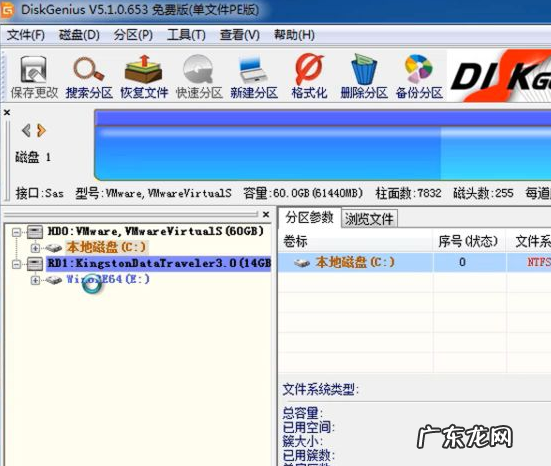Select 本地磁盘 (C:) row in partition table
551x466 pixels.
[415, 262]
